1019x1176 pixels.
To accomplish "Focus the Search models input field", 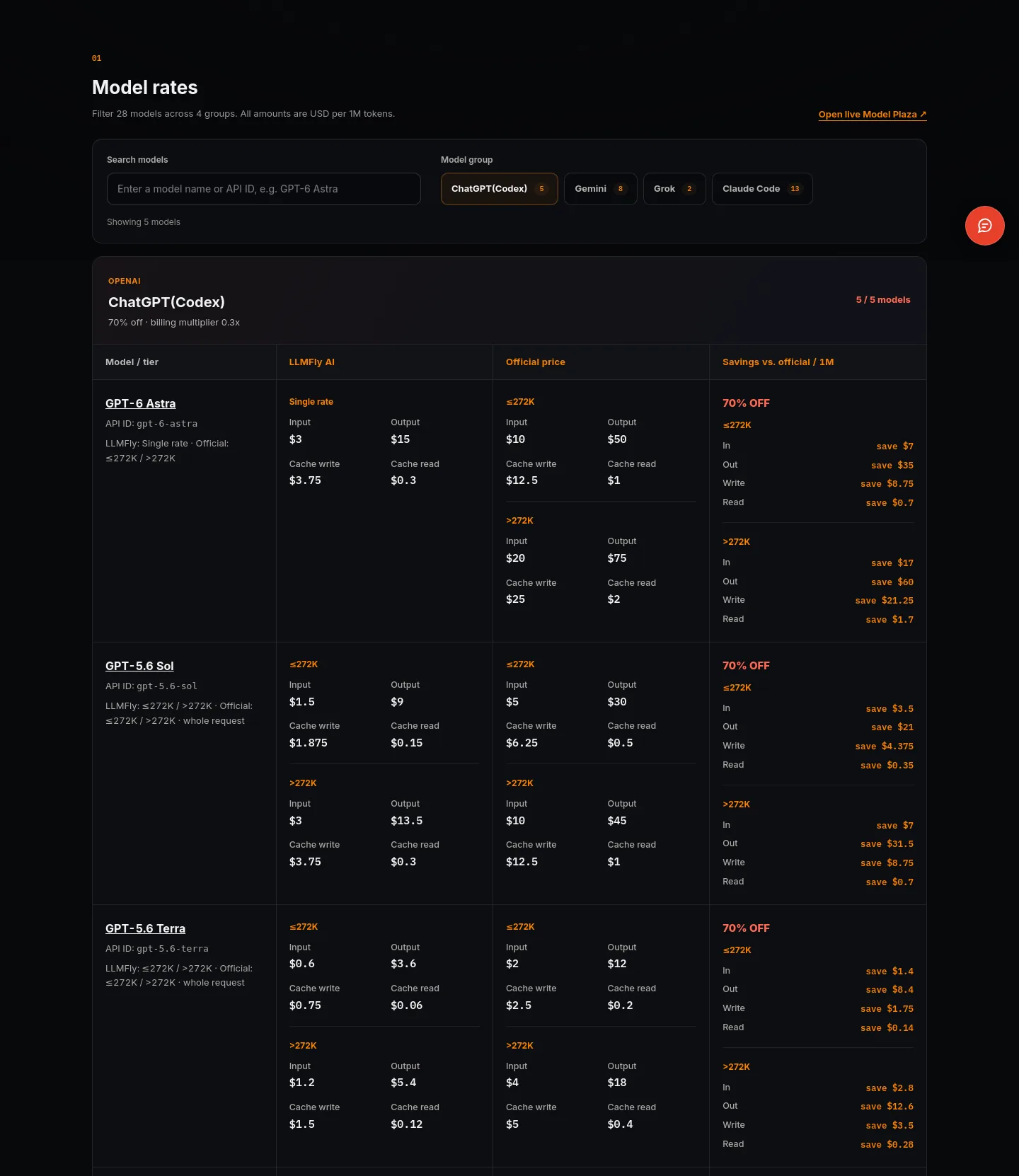I will pos(263,189).
